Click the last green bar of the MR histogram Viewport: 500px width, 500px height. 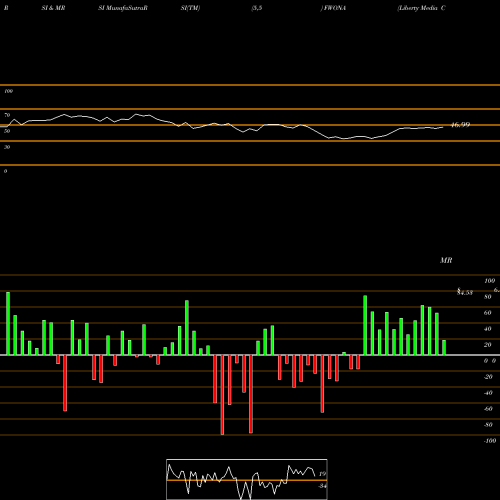444,347
